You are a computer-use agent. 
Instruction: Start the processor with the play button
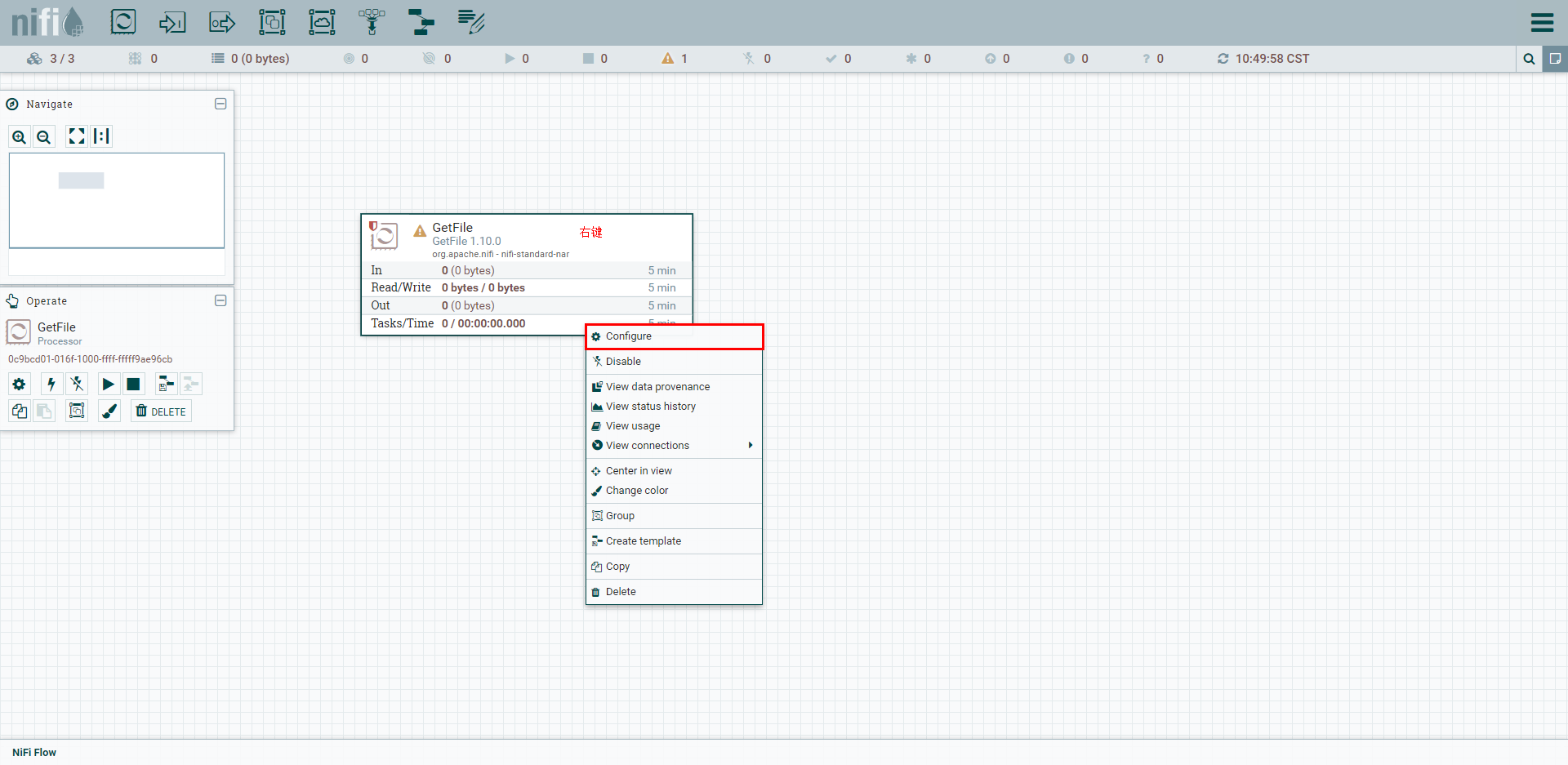pos(109,384)
